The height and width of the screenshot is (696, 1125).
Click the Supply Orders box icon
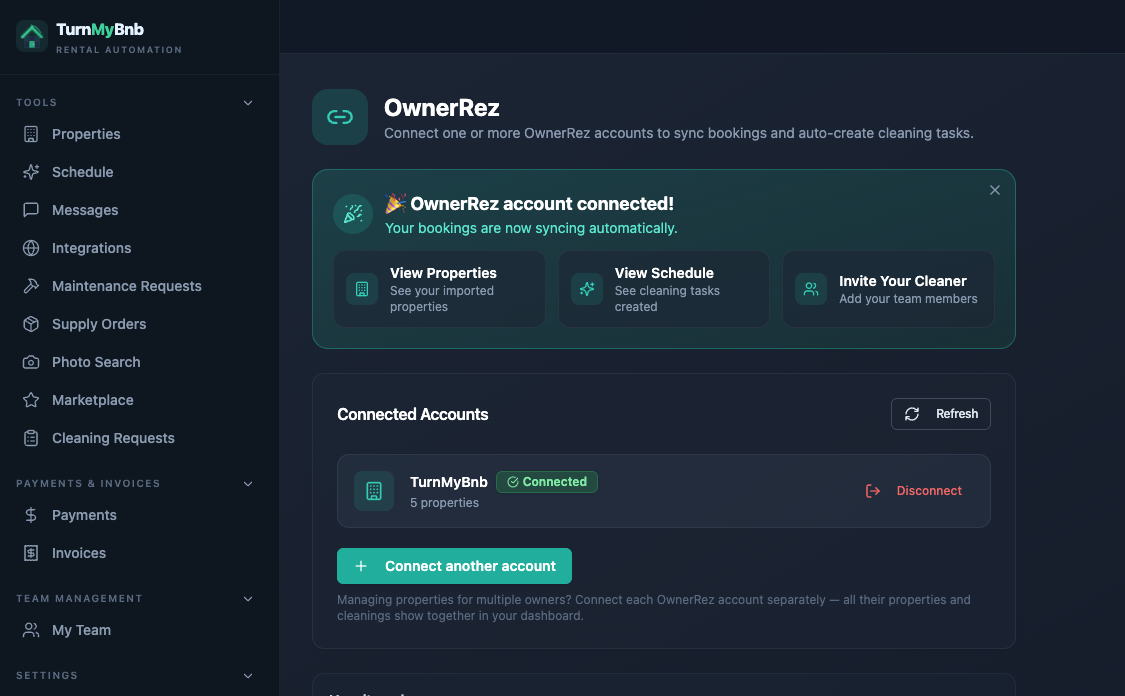coord(31,324)
